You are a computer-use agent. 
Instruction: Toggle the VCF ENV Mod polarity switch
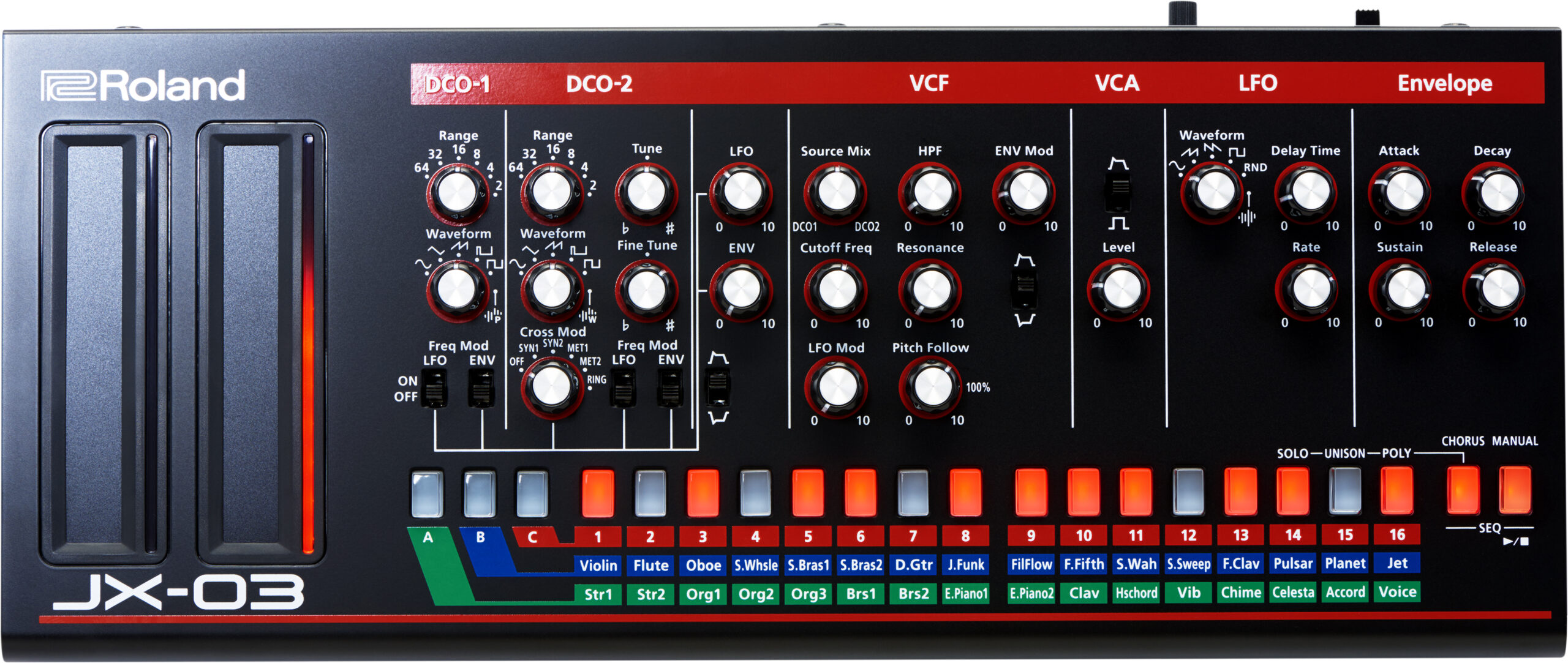(x=1024, y=290)
